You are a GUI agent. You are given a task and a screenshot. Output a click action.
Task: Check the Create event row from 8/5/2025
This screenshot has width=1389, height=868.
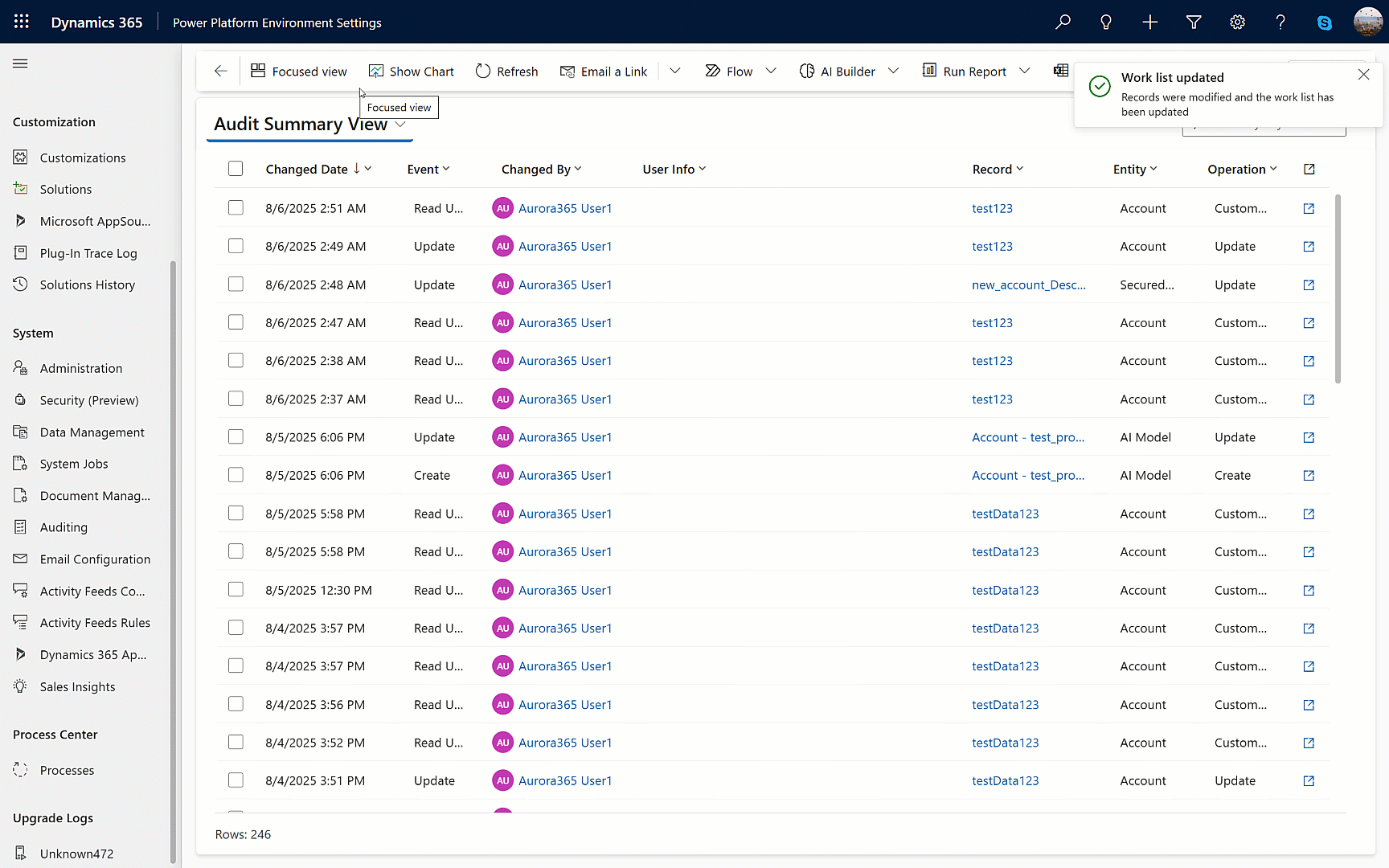(236, 475)
